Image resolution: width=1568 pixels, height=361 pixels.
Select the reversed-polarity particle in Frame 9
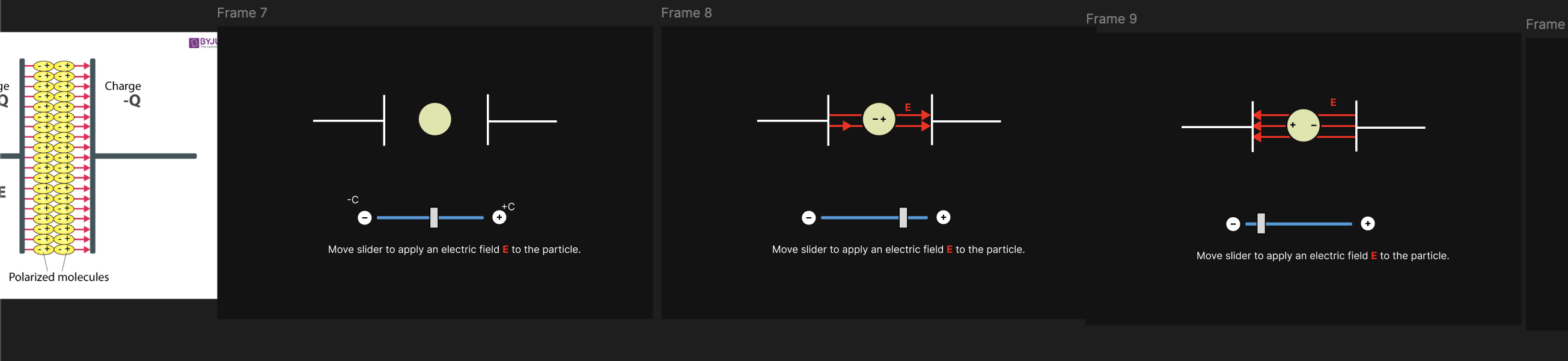pos(1302,125)
